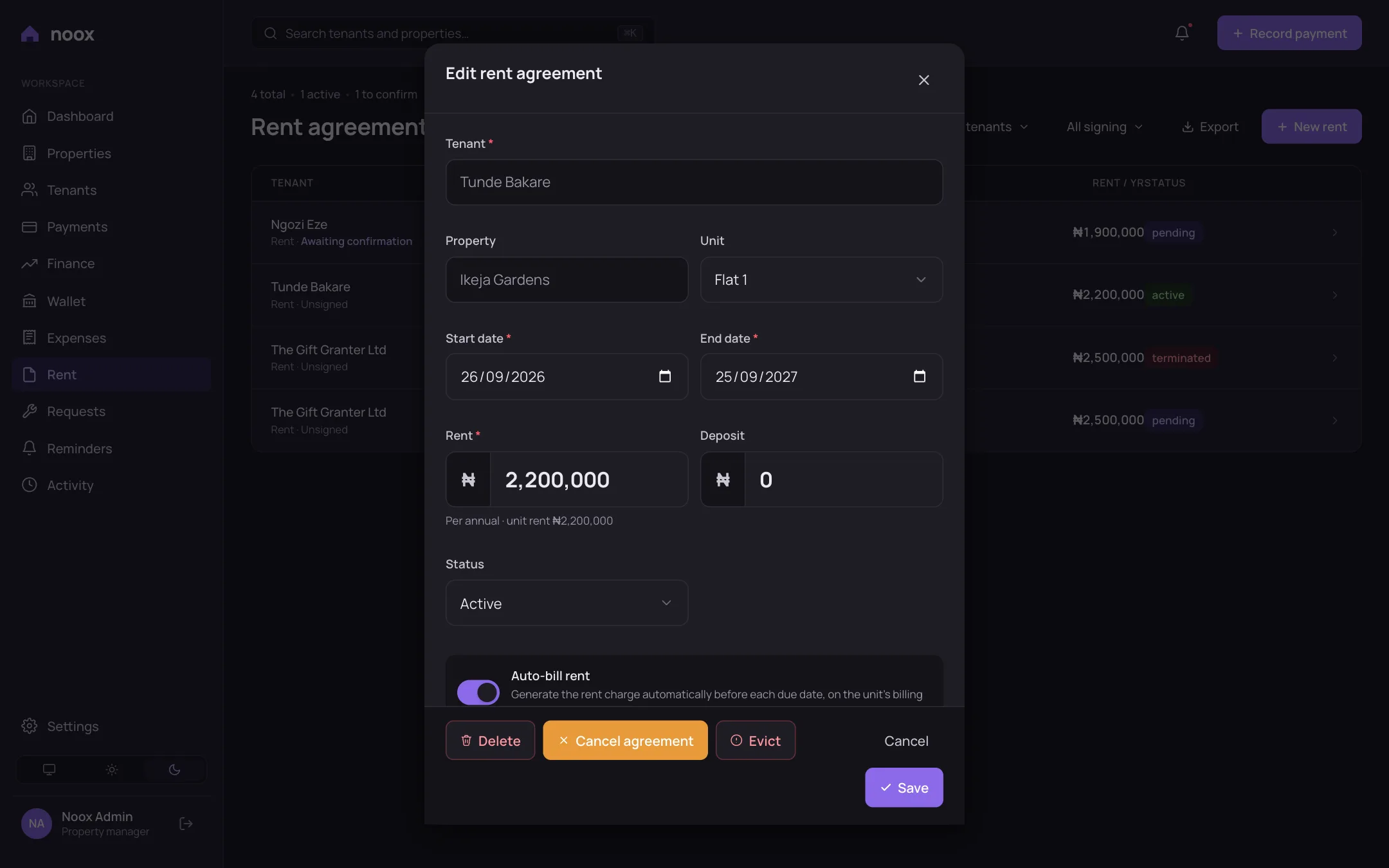The height and width of the screenshot is (868, 1389).
Task: Click the NA user avatar
Action: point(37,824)
